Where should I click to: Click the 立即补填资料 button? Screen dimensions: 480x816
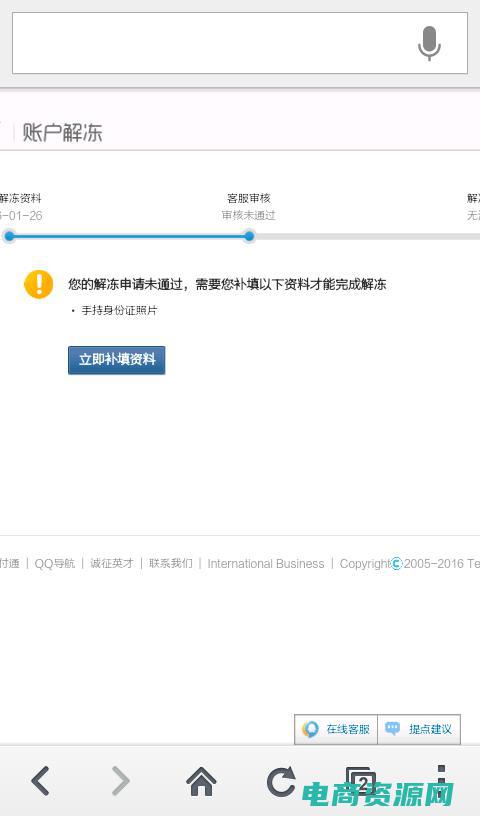117,360
